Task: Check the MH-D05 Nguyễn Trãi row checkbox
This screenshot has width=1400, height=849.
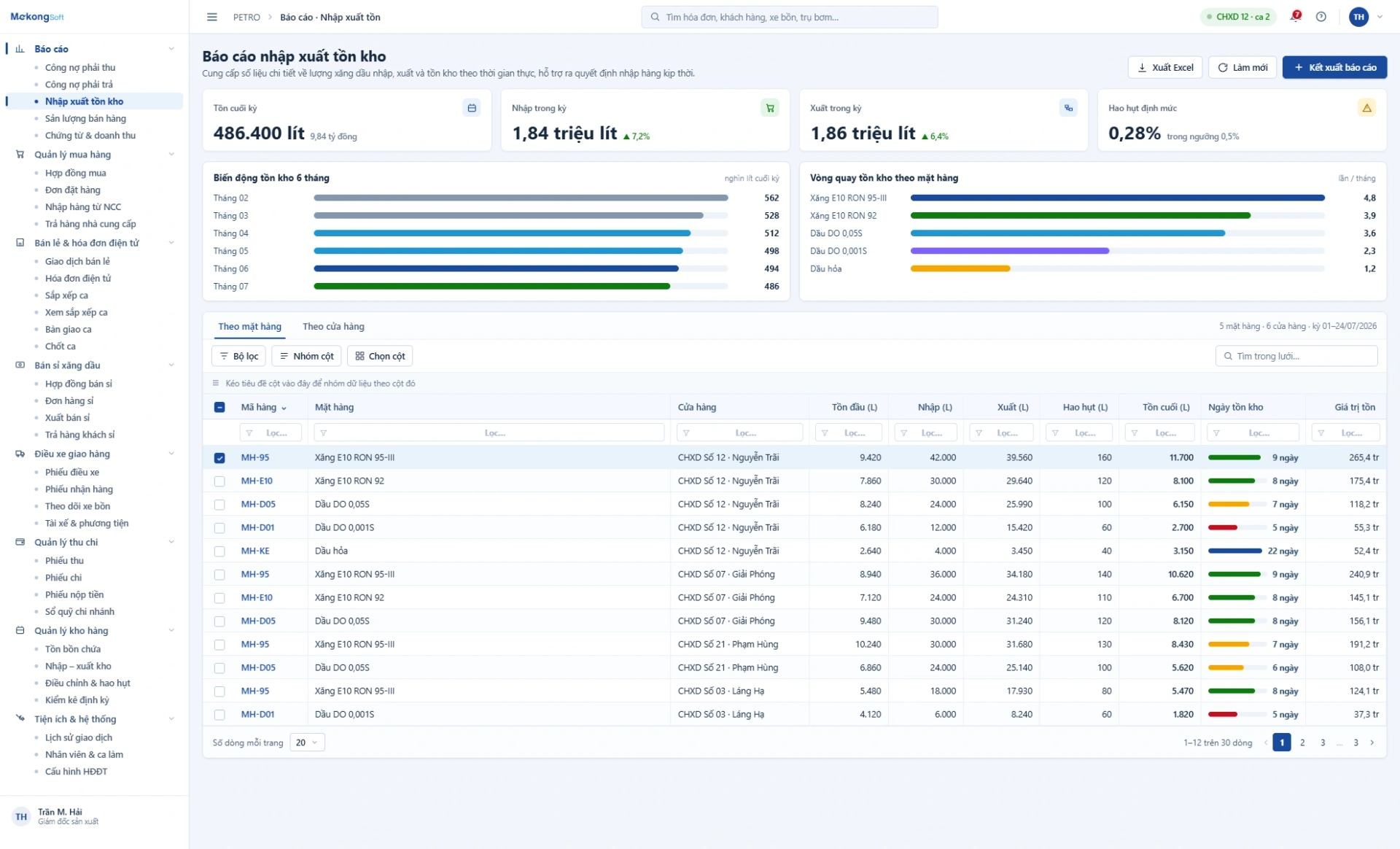Action: [219, 505]
